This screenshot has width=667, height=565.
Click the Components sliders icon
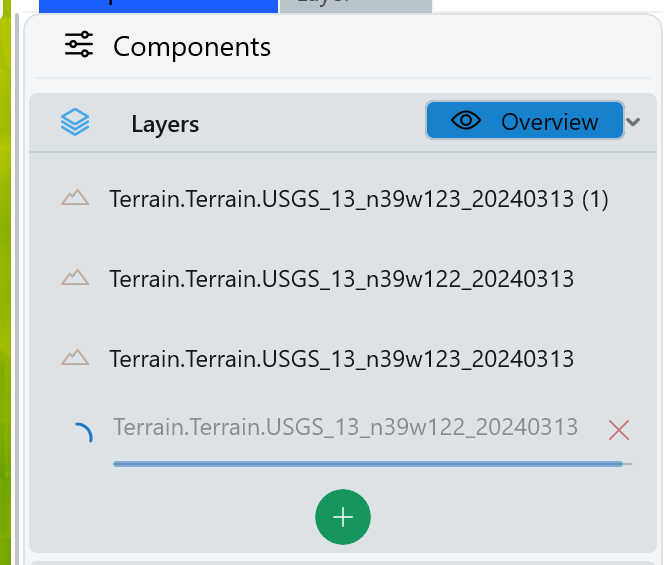click(x=78, y=45)
